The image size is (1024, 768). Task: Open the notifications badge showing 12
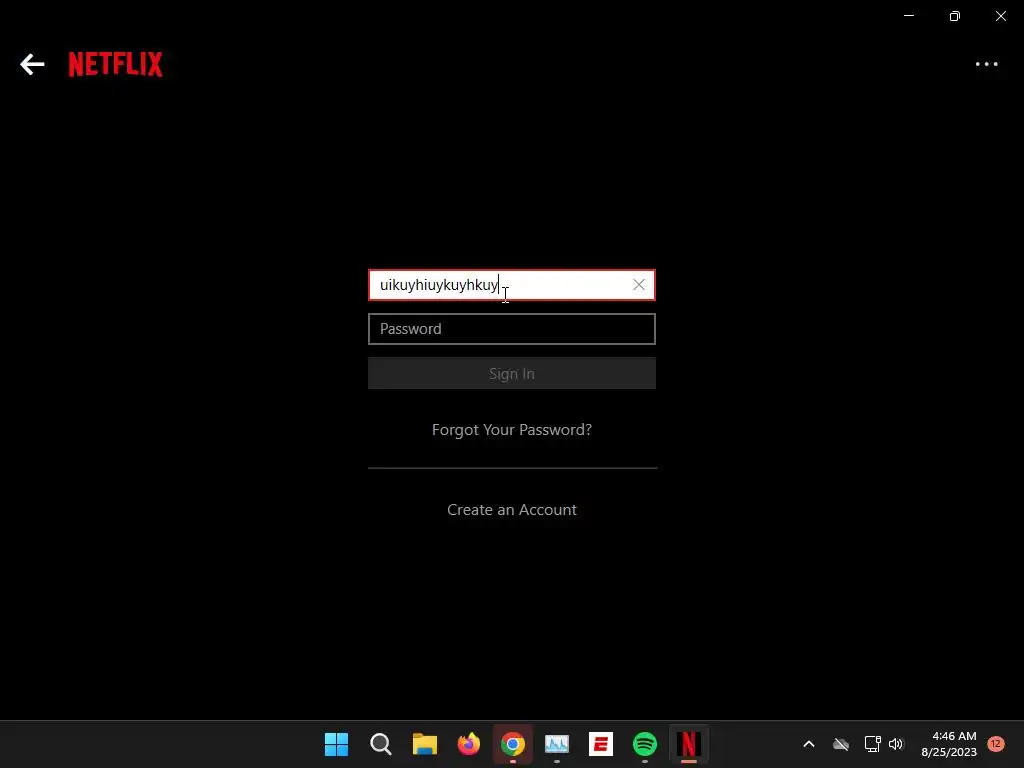click(x=996, y=744)
